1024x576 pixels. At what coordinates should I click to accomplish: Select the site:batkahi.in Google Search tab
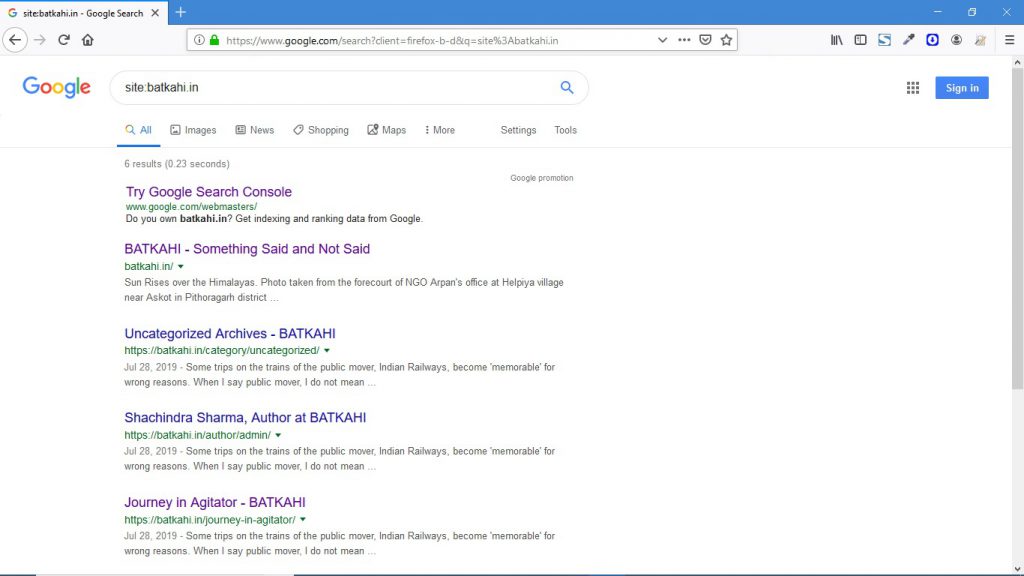tap(84, 13)
